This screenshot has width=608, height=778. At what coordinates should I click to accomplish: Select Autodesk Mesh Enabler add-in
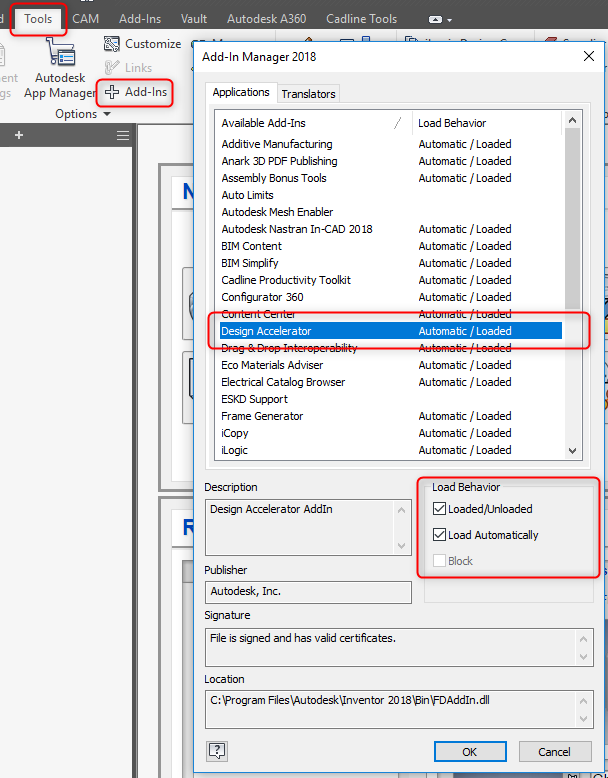390,212
